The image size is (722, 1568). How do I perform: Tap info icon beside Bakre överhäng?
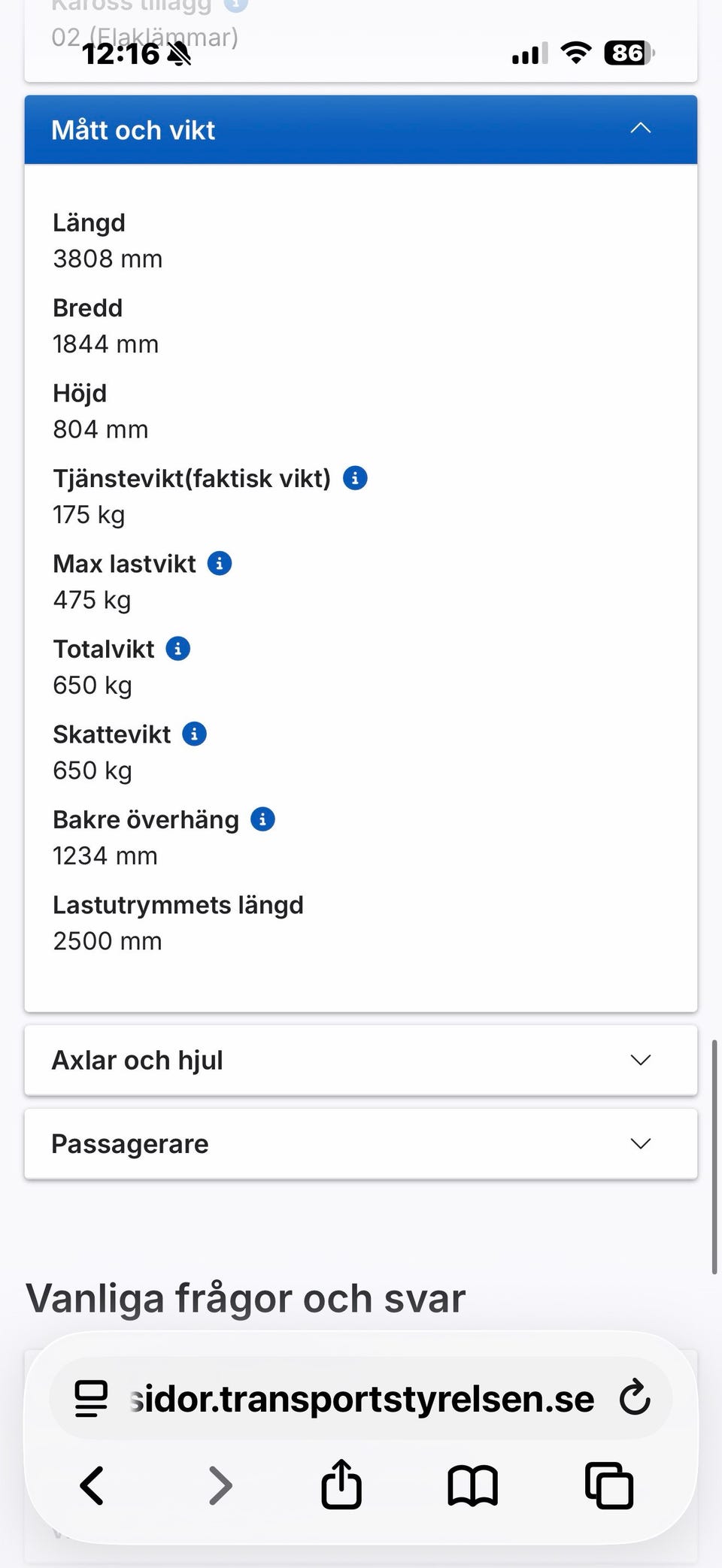262,819
